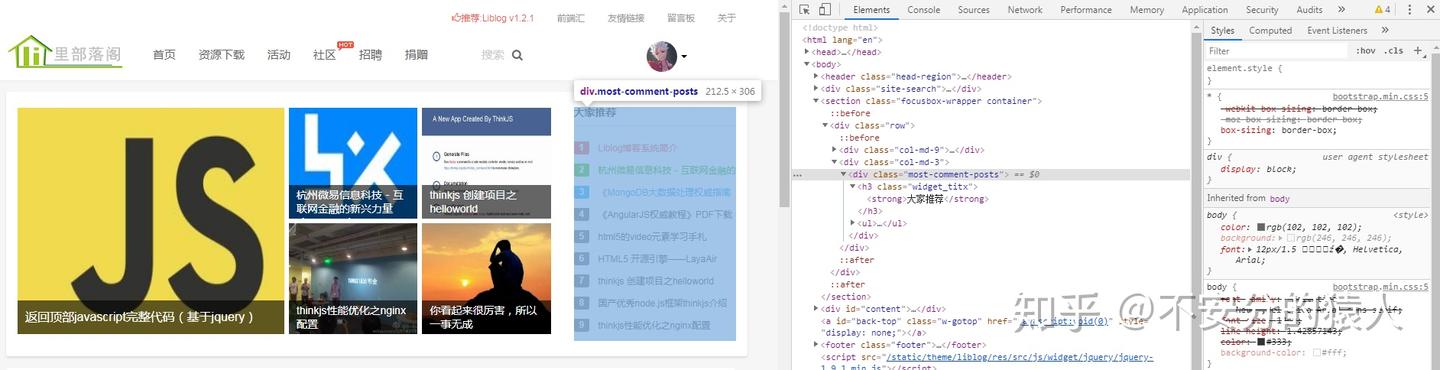Viewport: 1440px width, 370px height.
Task: Switch to the Console tab
Action: [923, 10]
